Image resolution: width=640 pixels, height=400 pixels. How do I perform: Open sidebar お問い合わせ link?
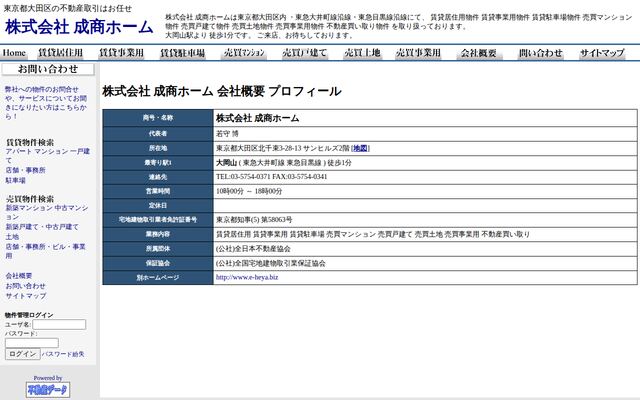point(25,286)
